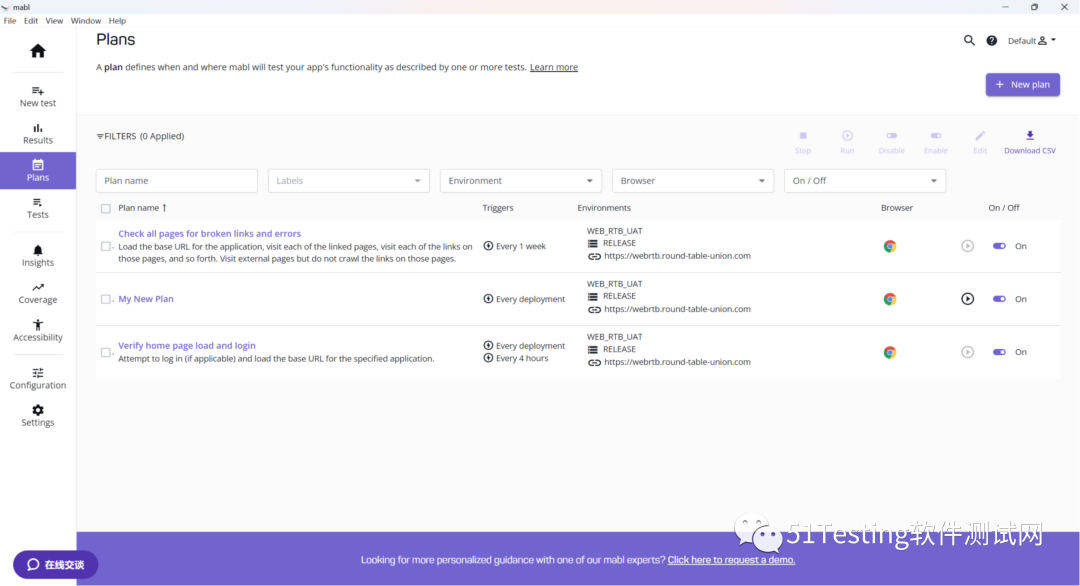This screenshot has width=1080, height=586.
Task: Run the My New Plan plan
Action: [x=968, y=299]
